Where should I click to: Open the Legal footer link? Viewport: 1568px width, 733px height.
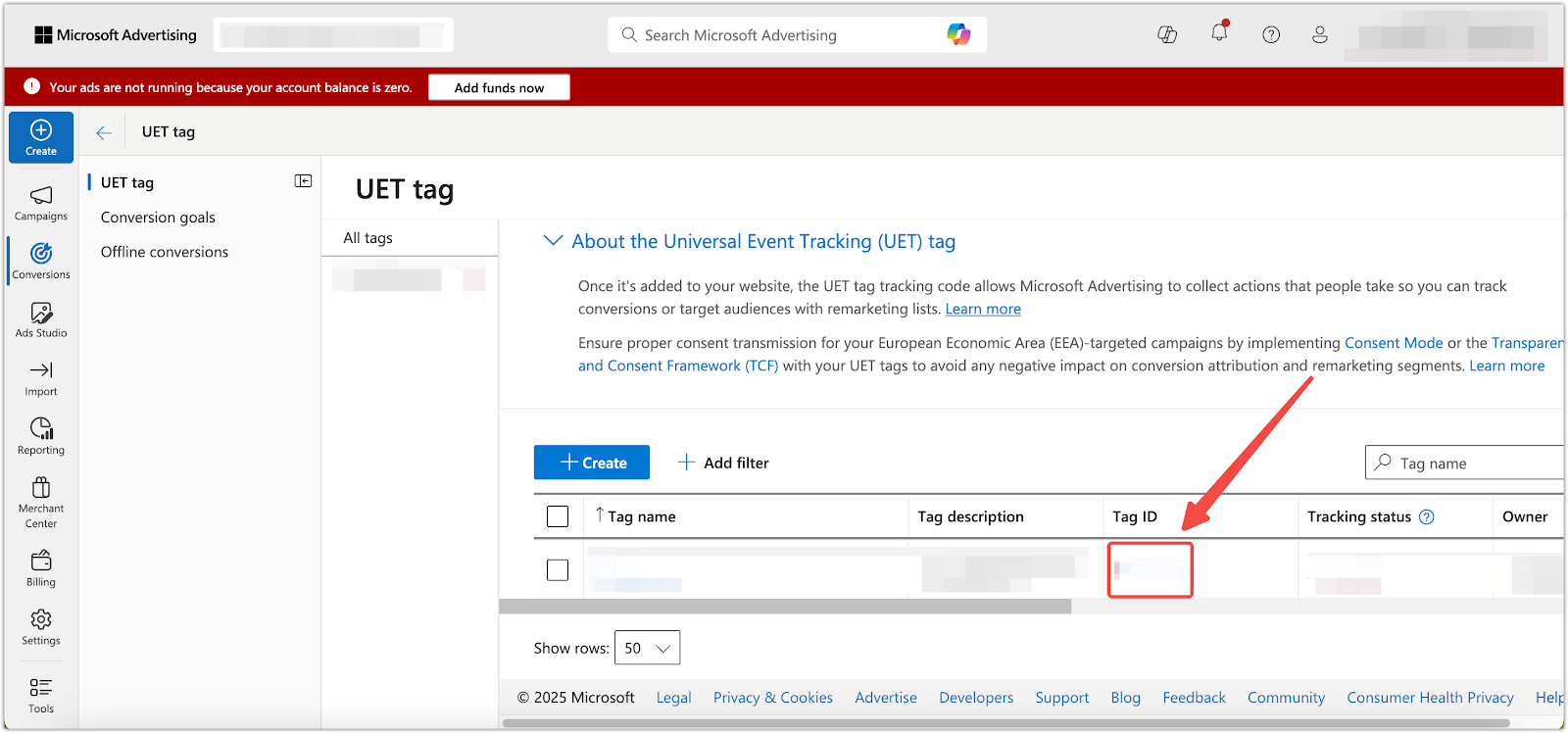point(673,698)
